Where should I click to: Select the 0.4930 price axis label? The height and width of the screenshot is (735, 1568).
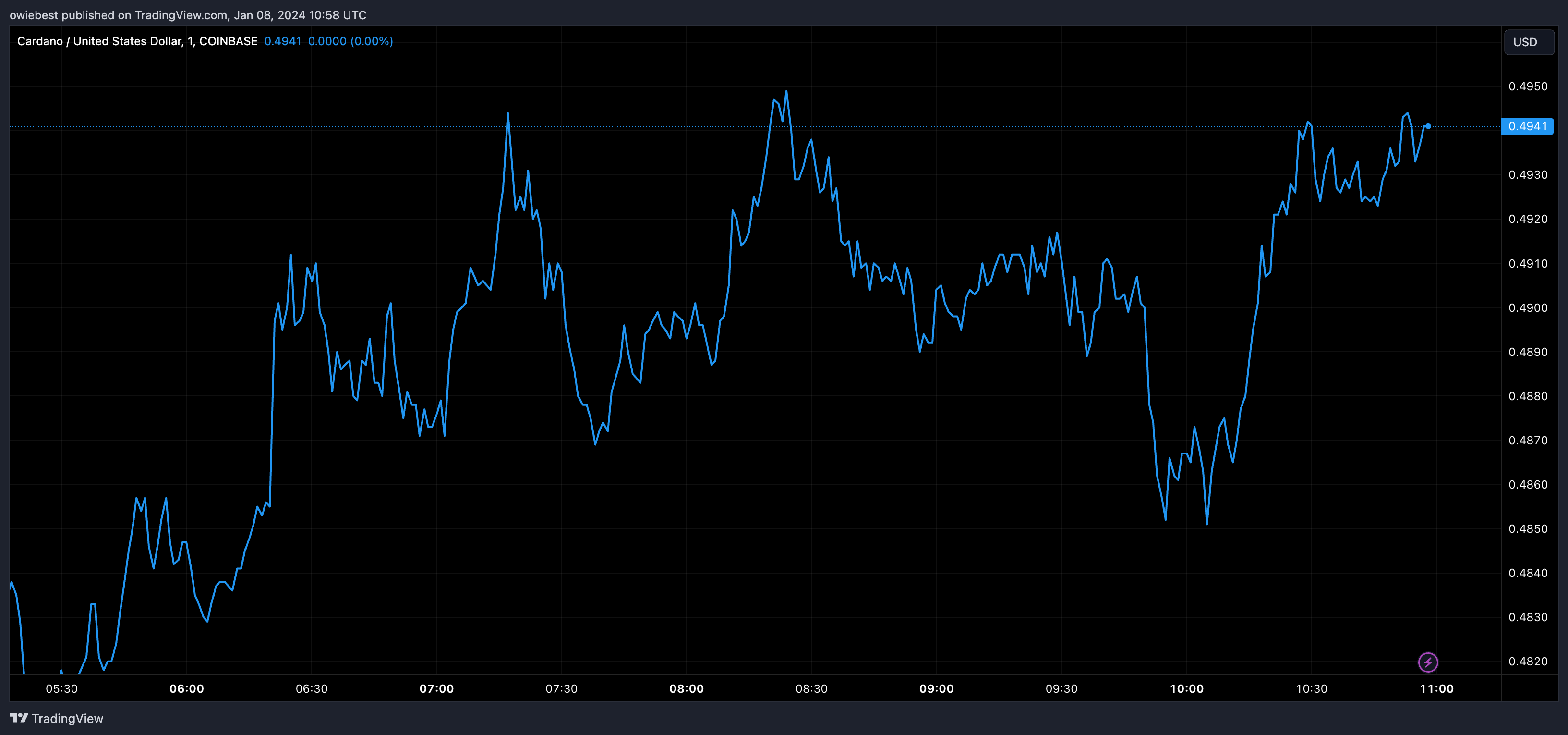[x=1528, y=175]
